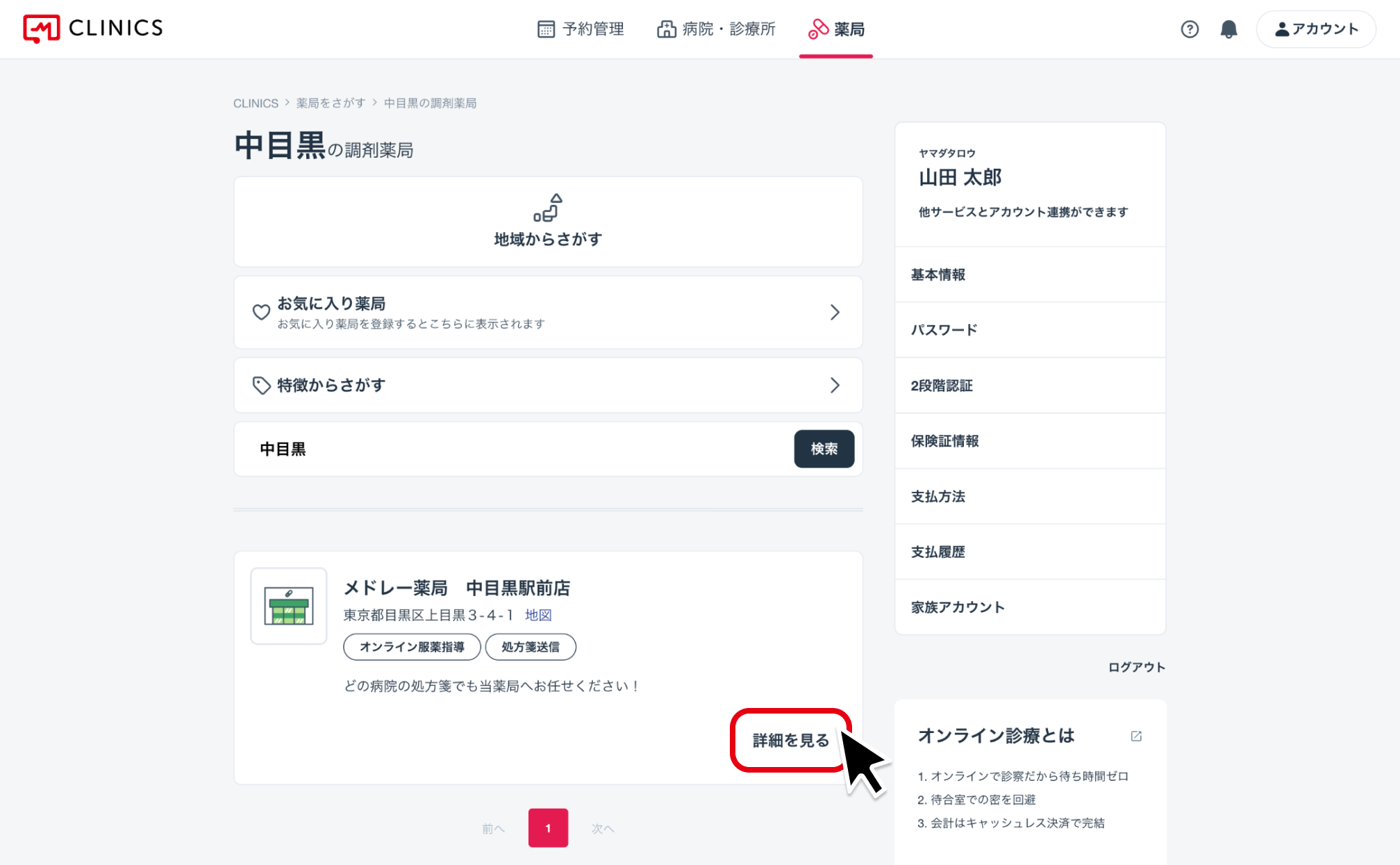This screenshot has width=1400, height=865.
Task: Click the 病院・診療所 building icon
Action: click(667, 29)
